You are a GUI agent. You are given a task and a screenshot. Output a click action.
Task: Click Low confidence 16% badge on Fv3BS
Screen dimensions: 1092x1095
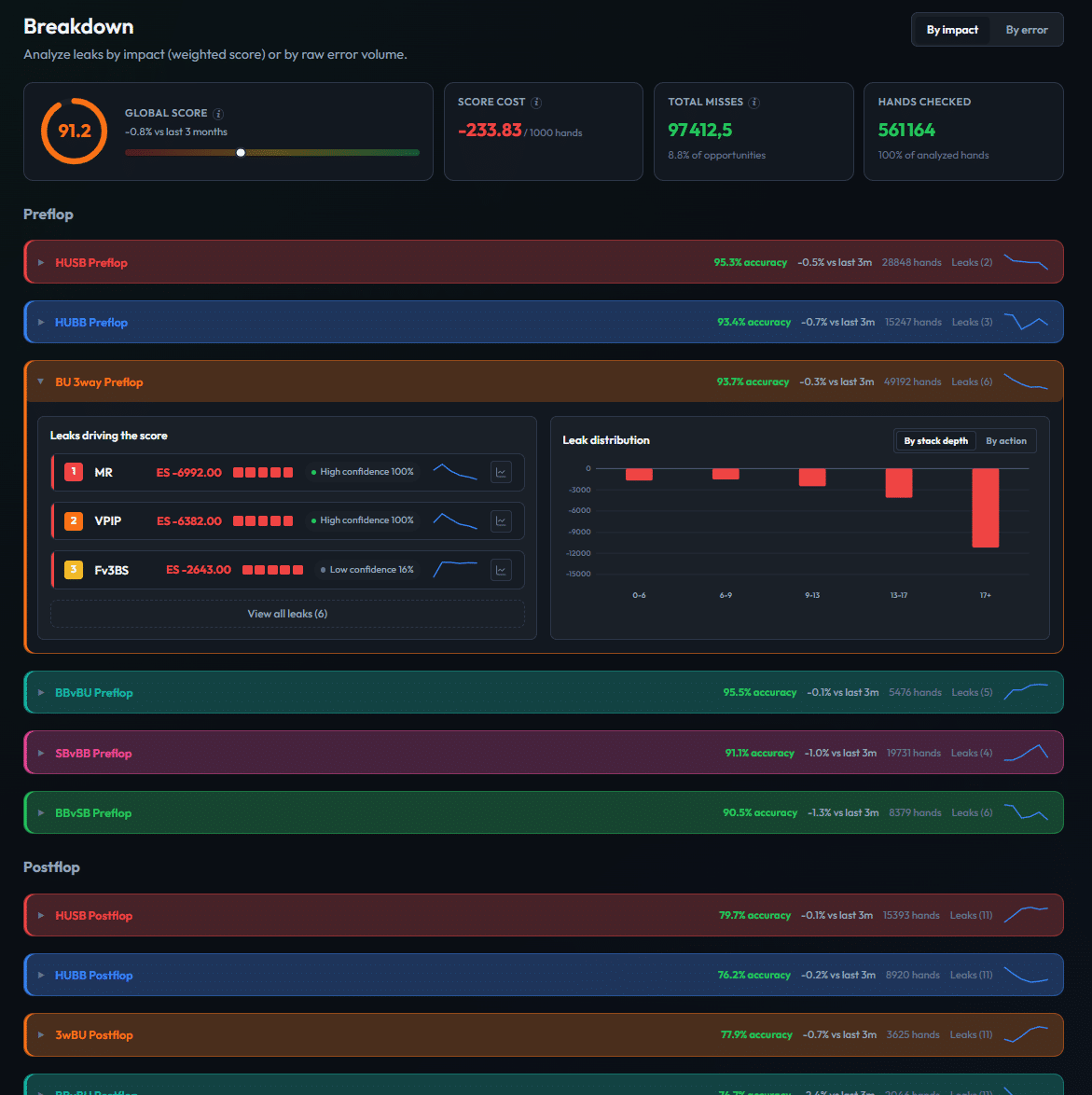367,570
